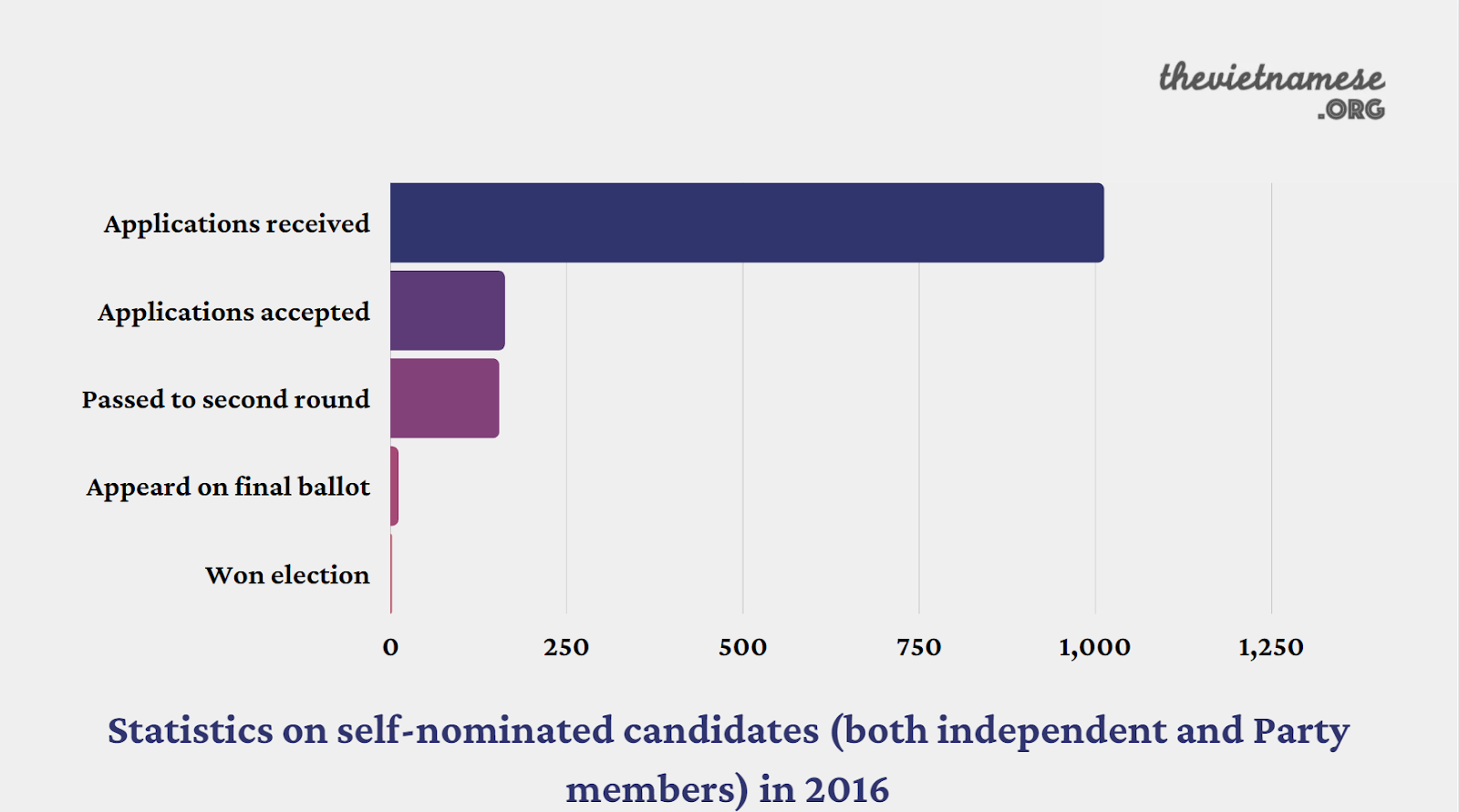The height and width of the screenshot is (812, 1459).
Task: Click the "Won election" axis label
Action: [287, 575]
